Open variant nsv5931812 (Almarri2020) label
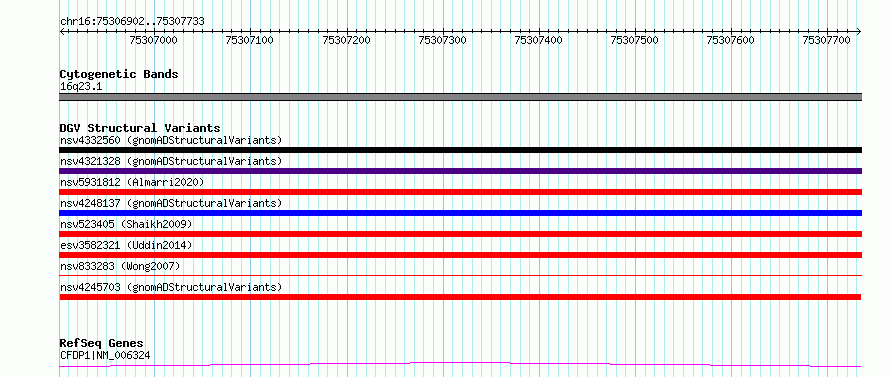 coord(132,182)
